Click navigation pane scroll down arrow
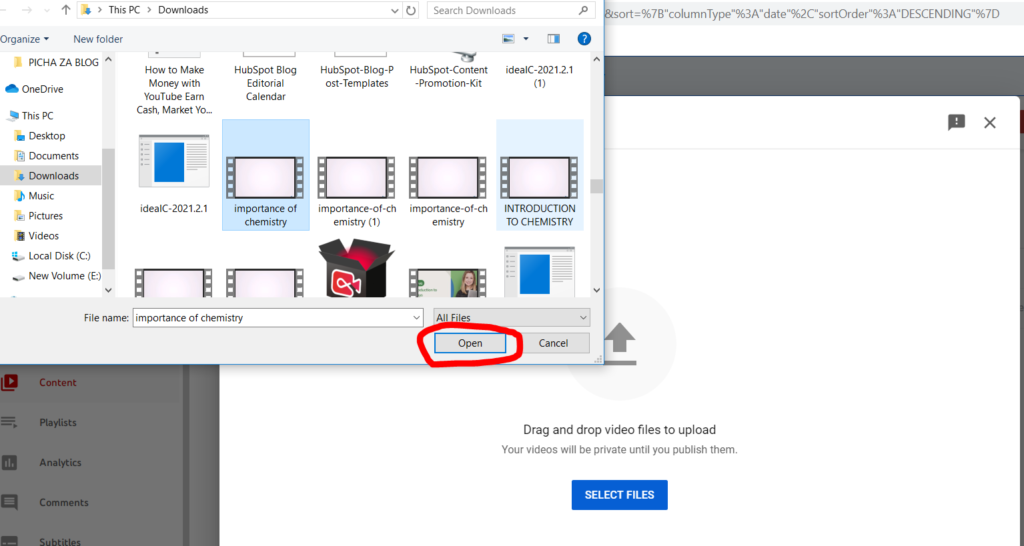 click(108, 290)
